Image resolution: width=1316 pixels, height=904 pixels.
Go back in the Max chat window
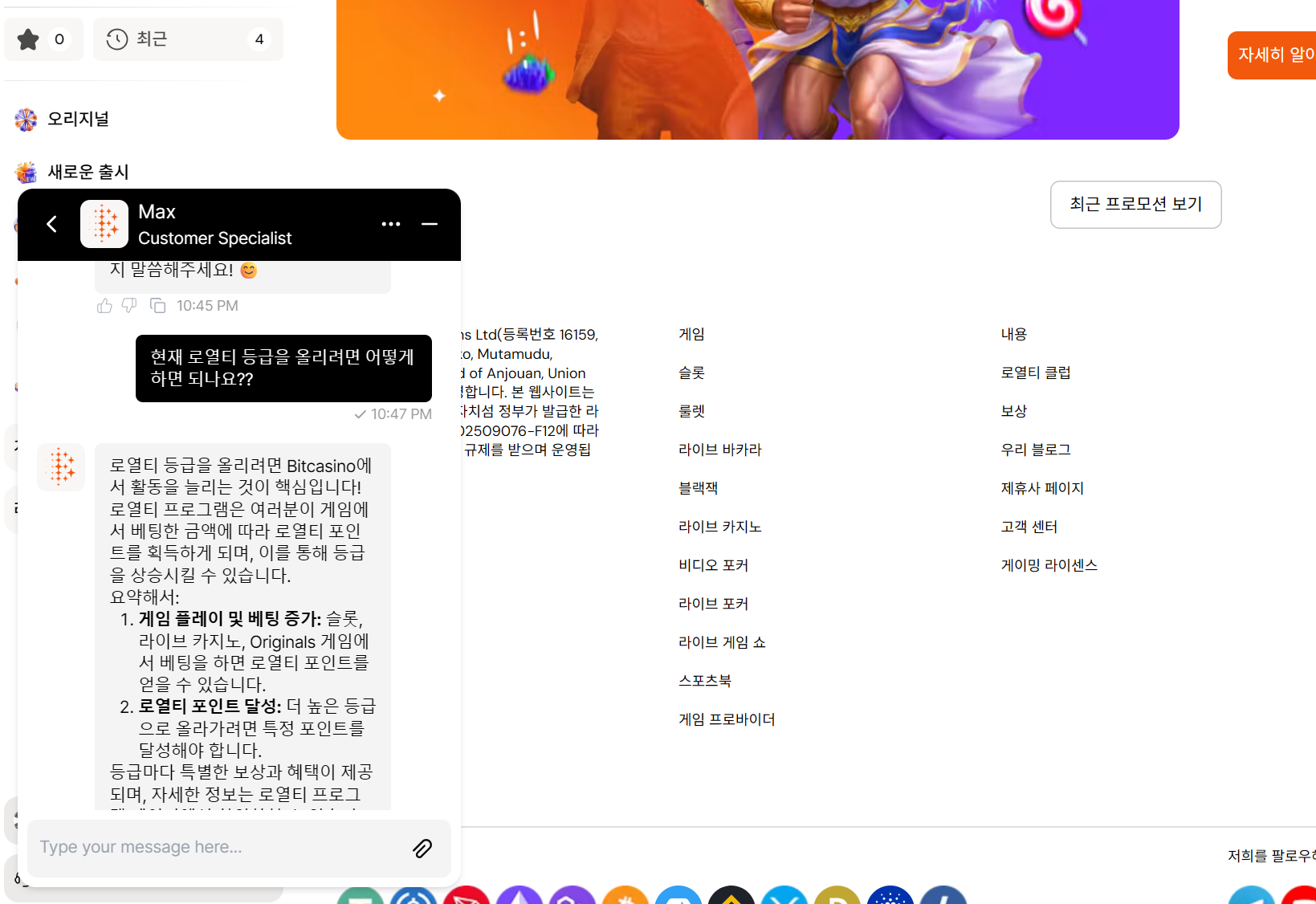(x=52, y=224)
